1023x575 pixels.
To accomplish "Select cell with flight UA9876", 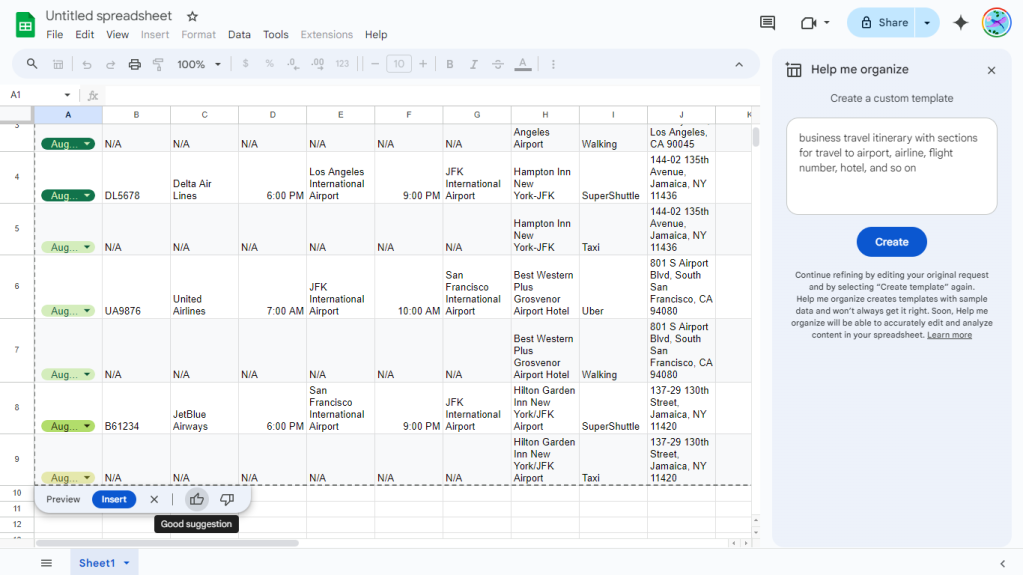I will coord(136,287).
